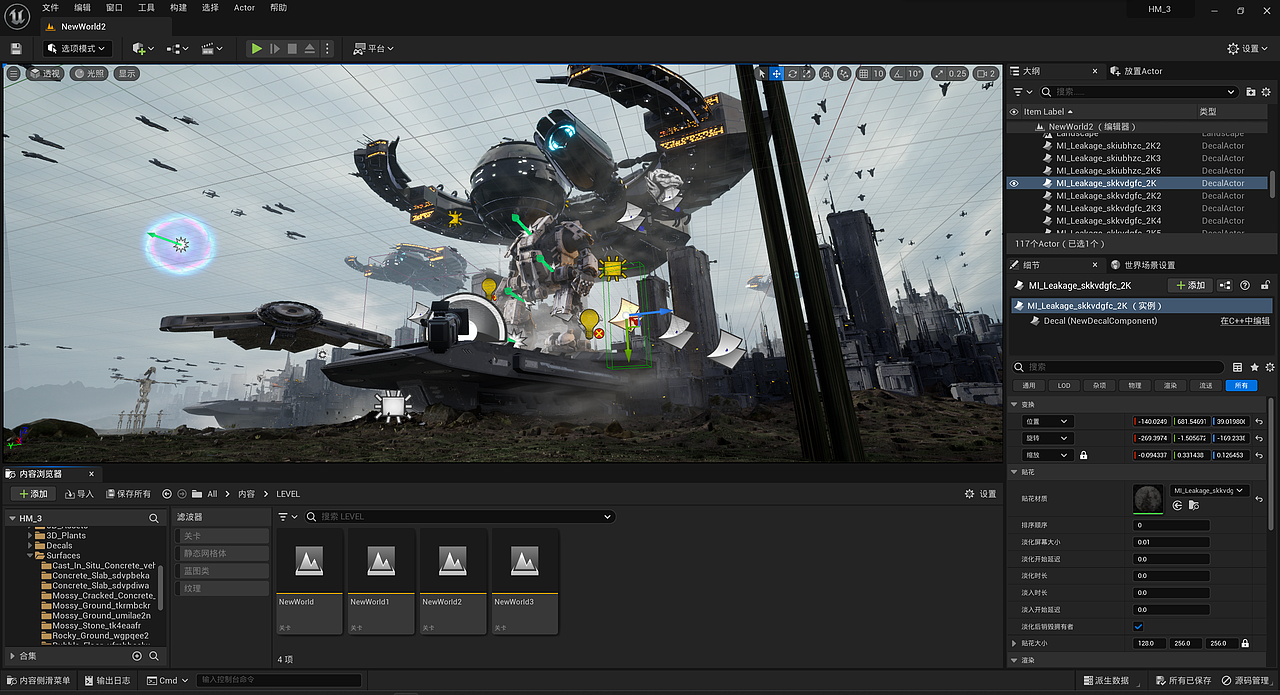Click the 排序顺序 value field
Screen dimensions: 1280x695
coord(1171,525)
